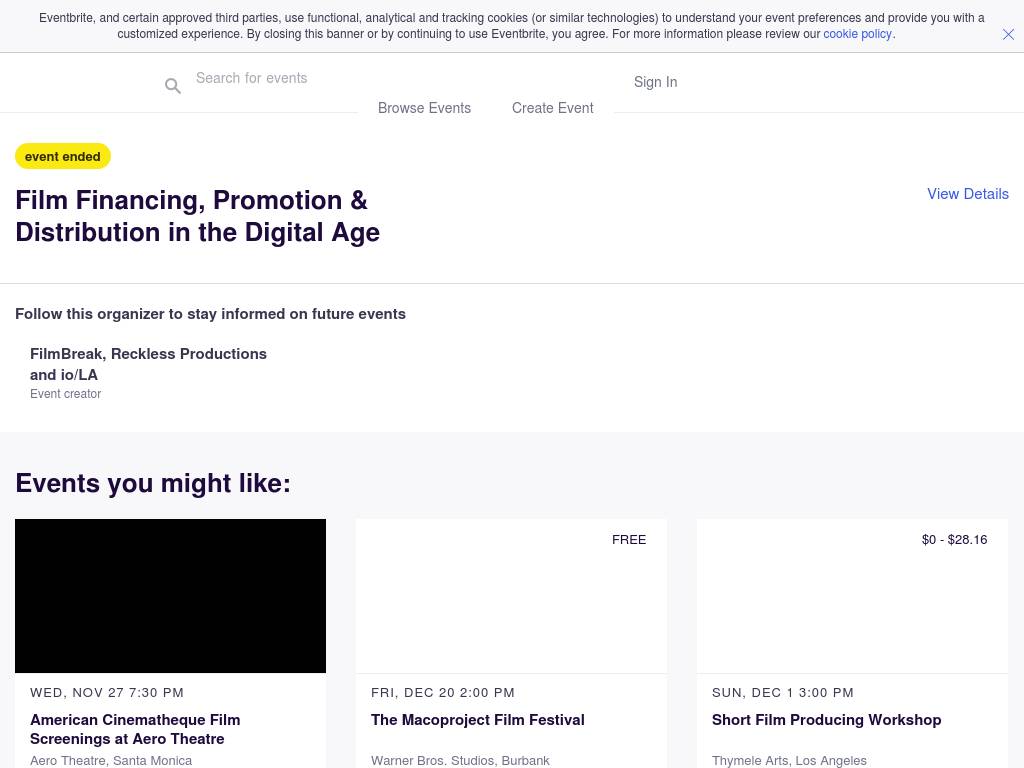Screen dimensions: 1024x768
Task: Open Browse Events in the navigation
Action: click(424, 108)
